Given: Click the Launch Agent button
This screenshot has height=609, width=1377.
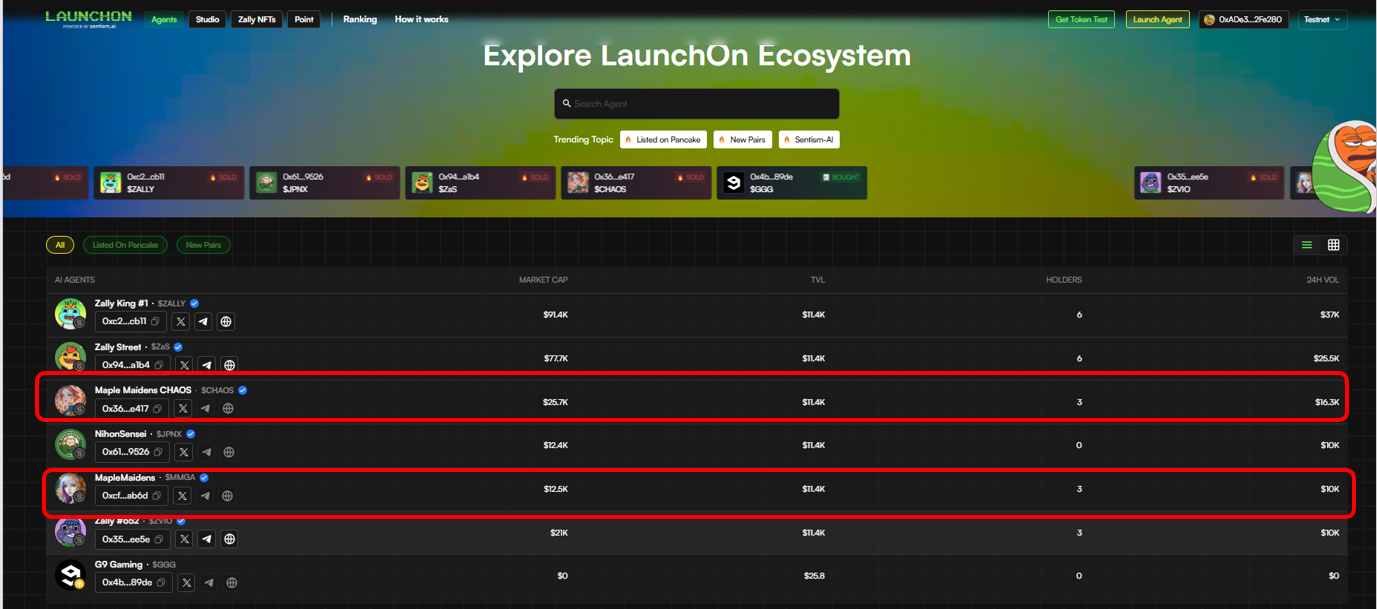Looking at the screenshot, I should coord(1157,19).
